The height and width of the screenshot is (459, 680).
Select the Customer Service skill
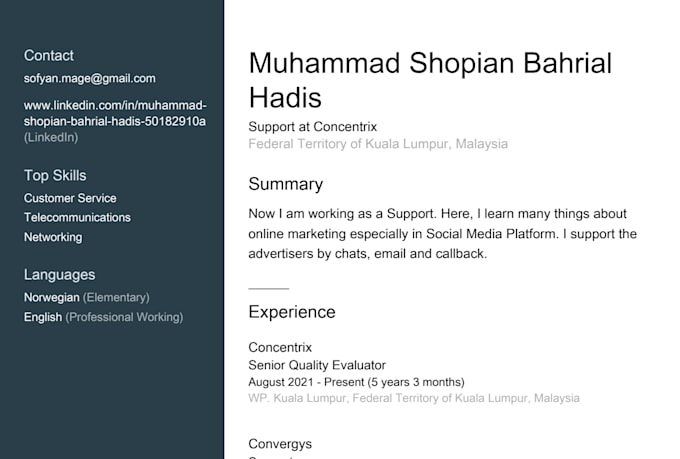click(70, 198)
